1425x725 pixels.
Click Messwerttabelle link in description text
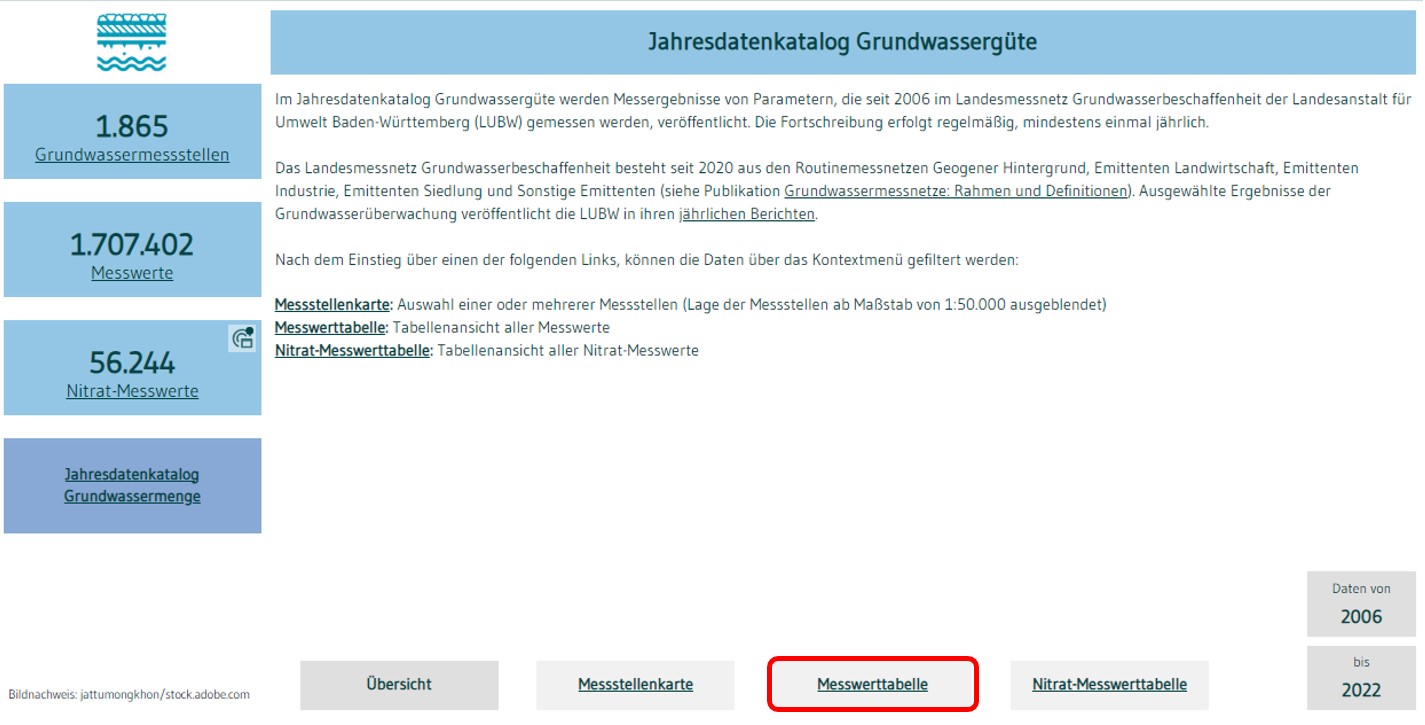pos(330,327)
